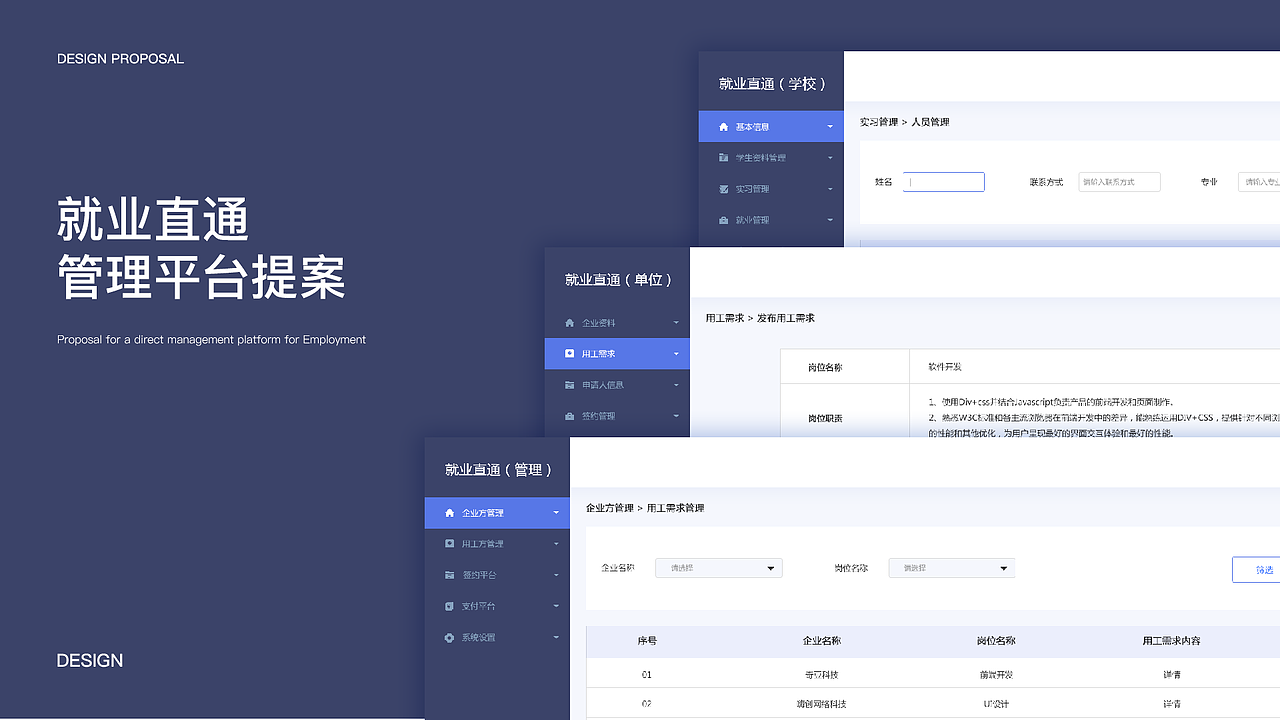Click the gear icon beside 系统设置
The width and height of the screenshot is (1280, 720).
450,637
